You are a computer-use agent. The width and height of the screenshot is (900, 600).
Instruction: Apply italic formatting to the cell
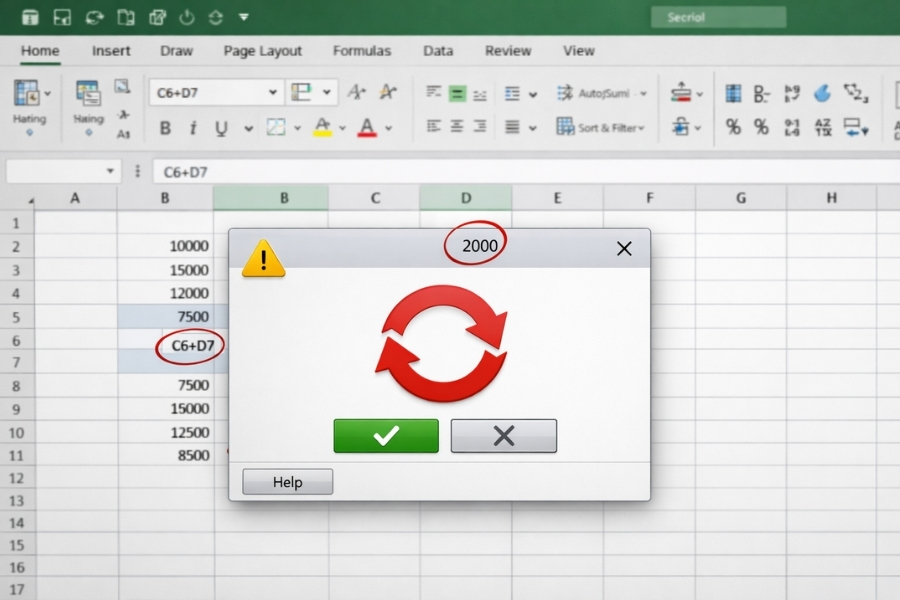tap(192, 128)
